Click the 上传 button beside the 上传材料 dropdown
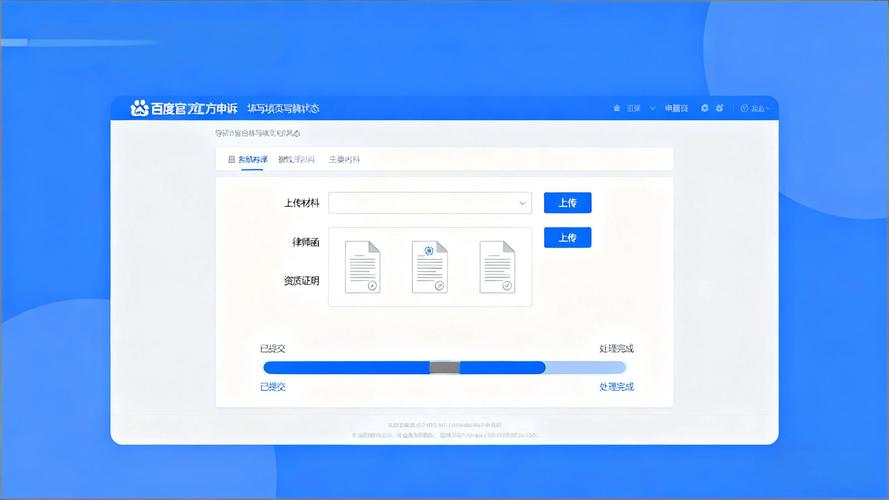 tap(568, 202)
